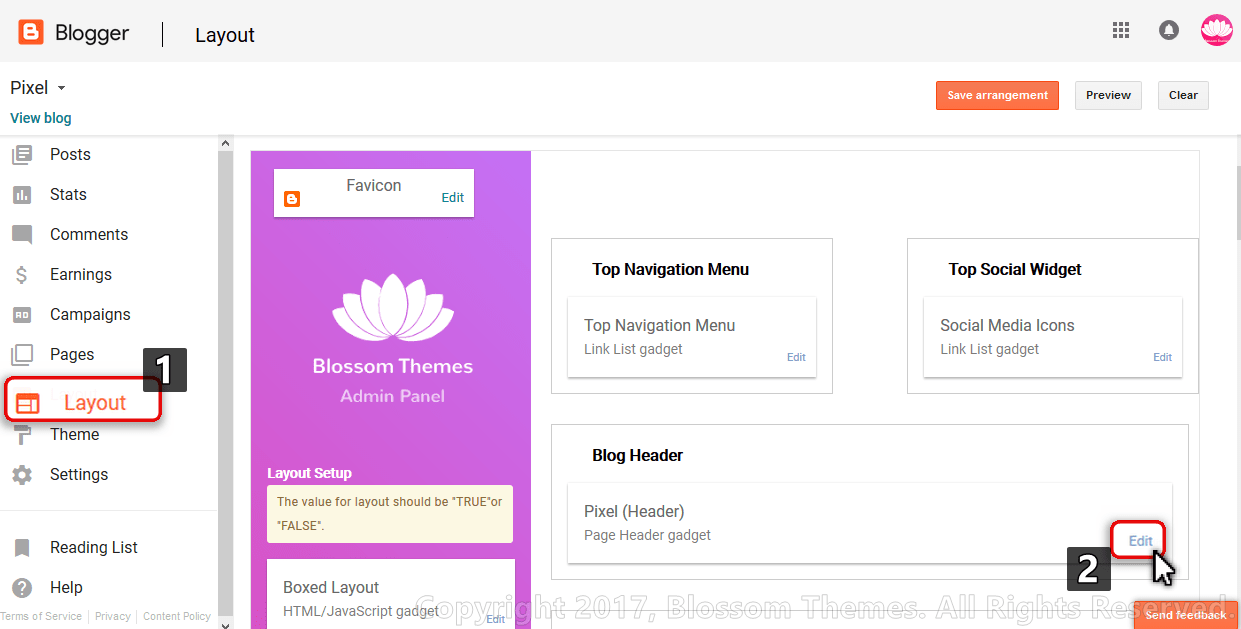Click the Earnings dollar icon
The height and width of the screenshot is (629, 1241).
click(x=22, y=275)
